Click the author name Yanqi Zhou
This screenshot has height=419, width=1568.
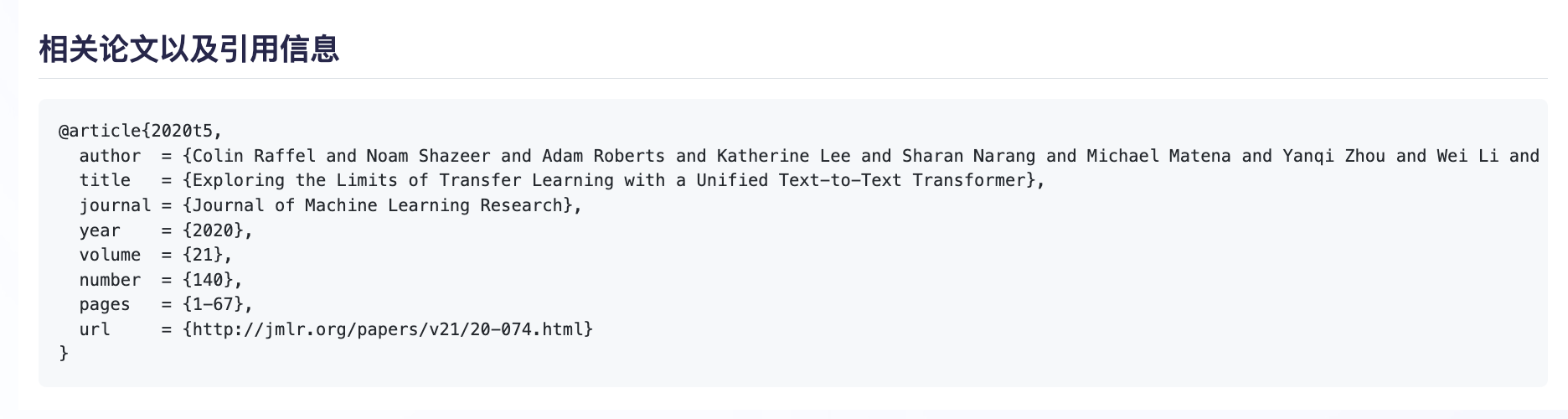1333,156
